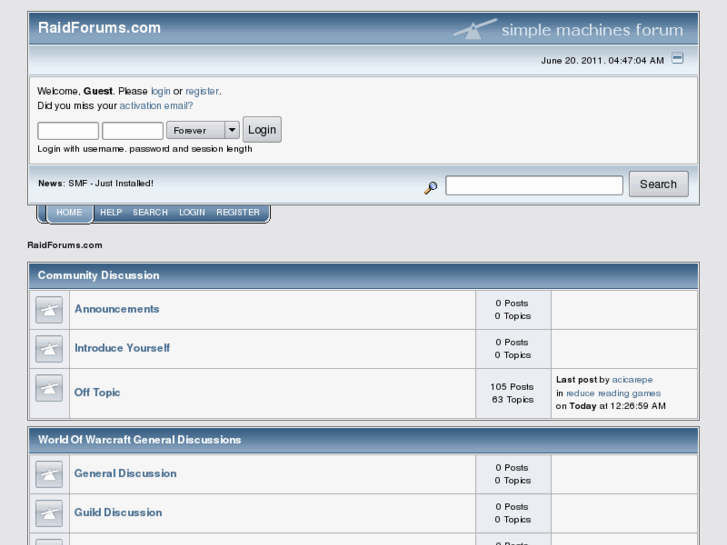Click the Off Topic board icon
This screenshot has height=545, width=727.
(x=49, y=388)
